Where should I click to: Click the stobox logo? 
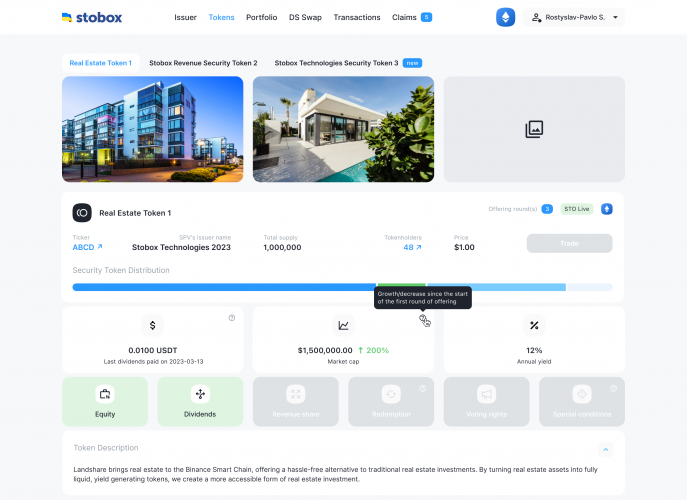[x=92, y=18]
